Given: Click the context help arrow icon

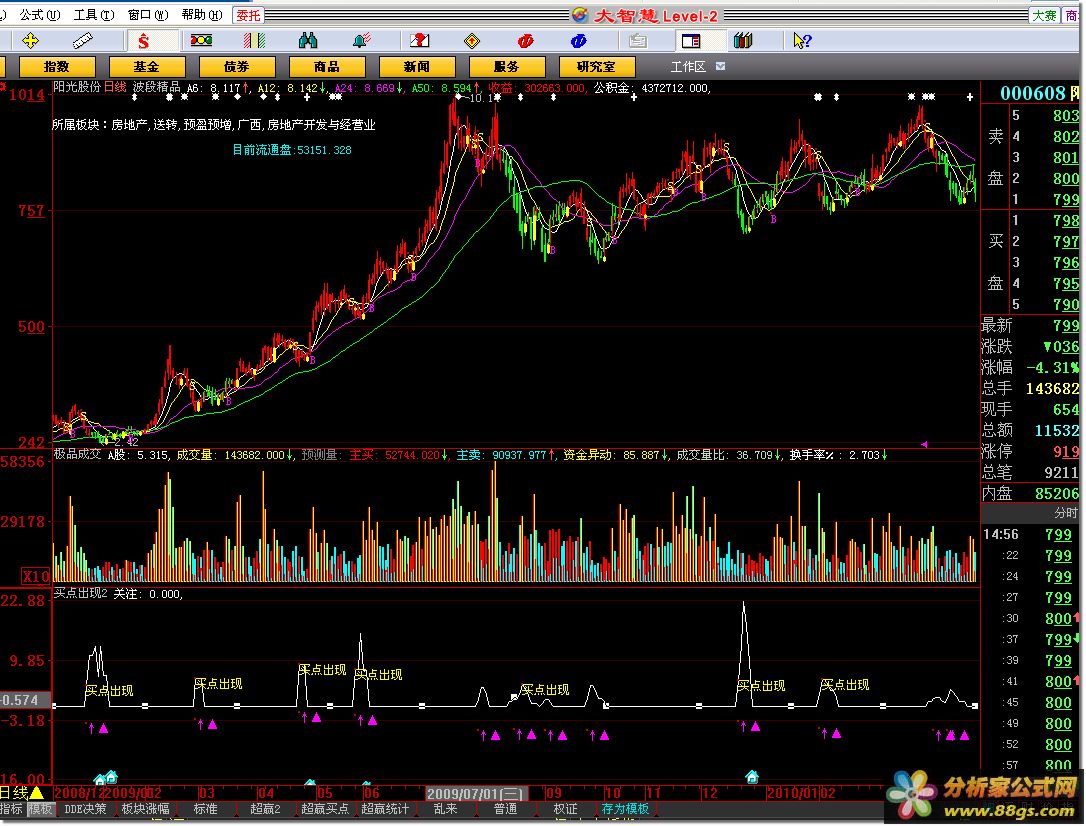Looking at the screenshot, I should click(x=801, y=41).
